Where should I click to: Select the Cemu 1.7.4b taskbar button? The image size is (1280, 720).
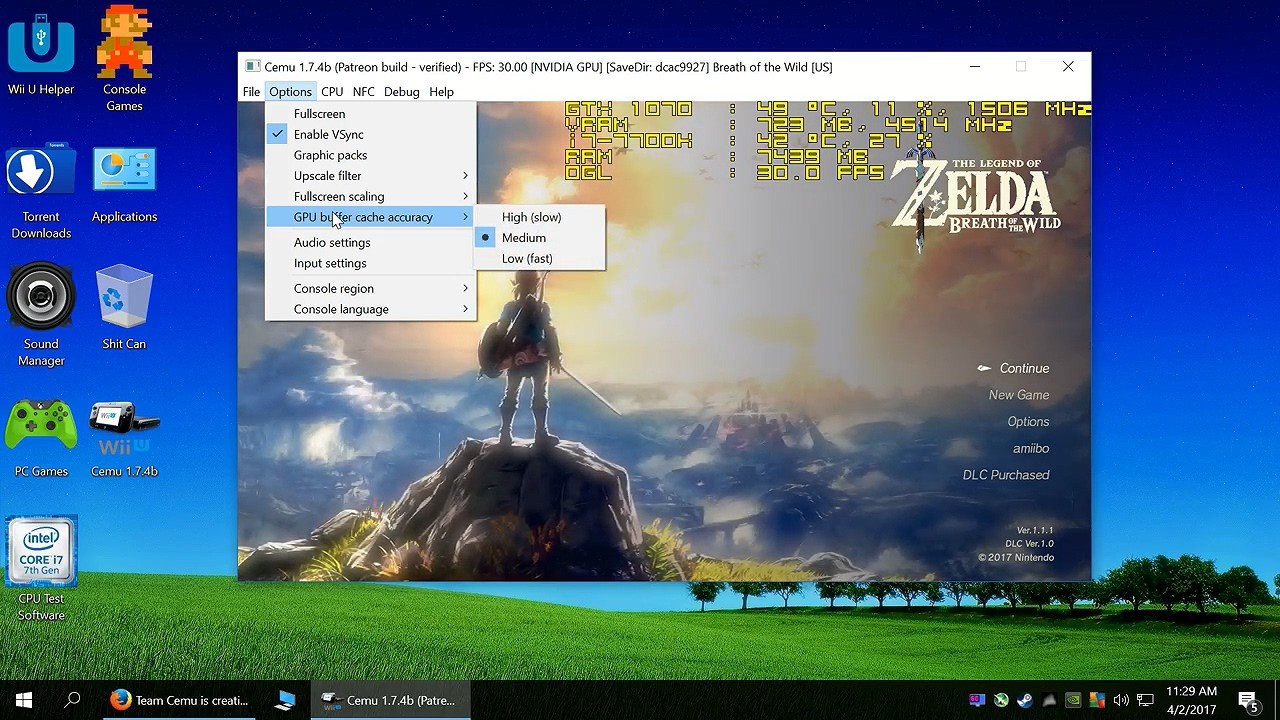click(x=390, y=700)
